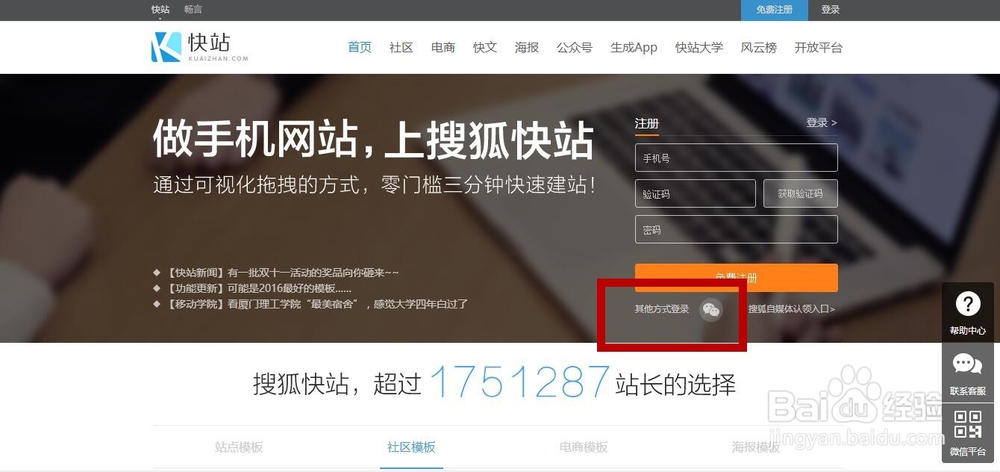Viewport: 1000px width, 472px height.
Task: Focus the 验证码 input field
Action: click(695, 194)
